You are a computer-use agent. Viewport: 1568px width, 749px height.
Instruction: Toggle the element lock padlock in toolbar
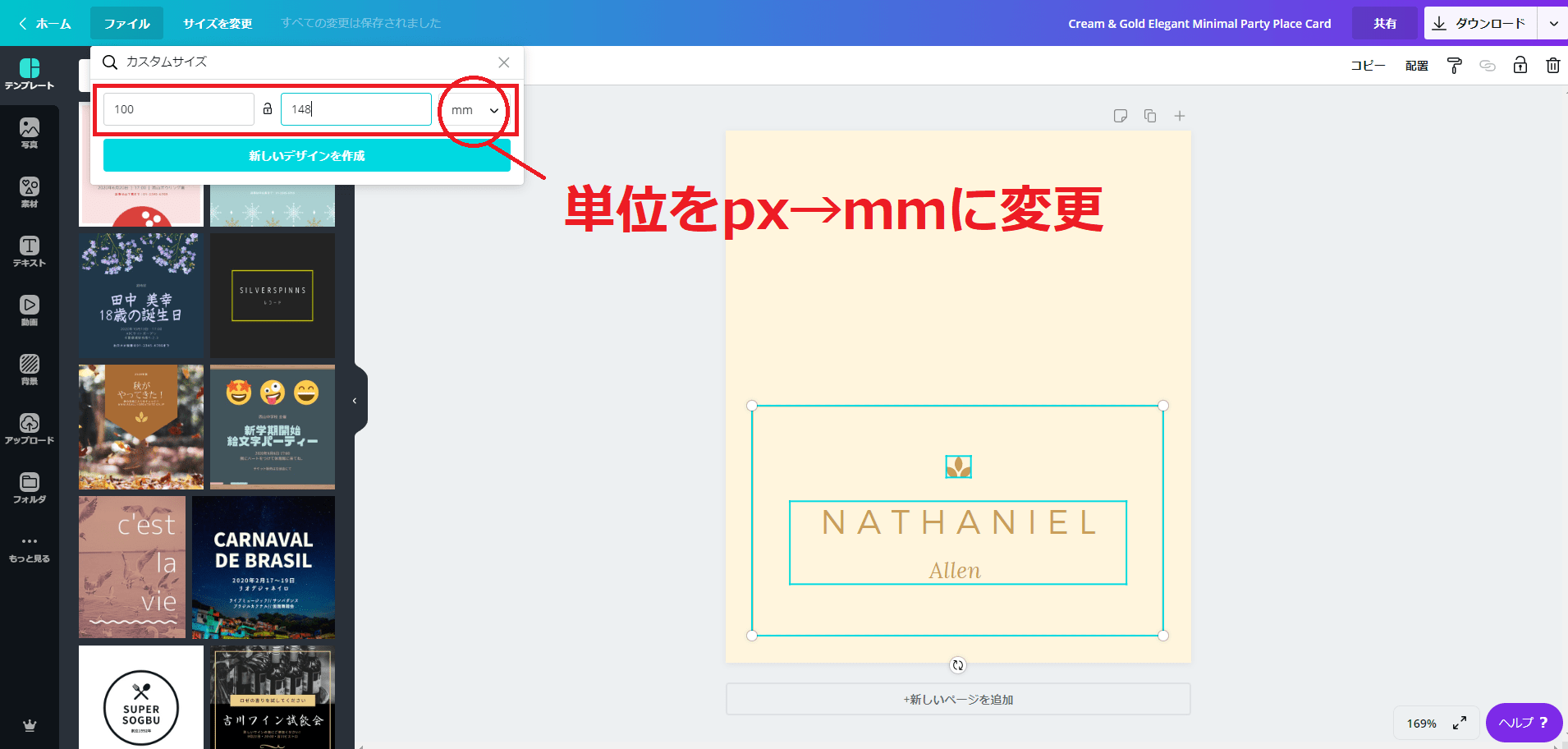(x=1520, y=66)
